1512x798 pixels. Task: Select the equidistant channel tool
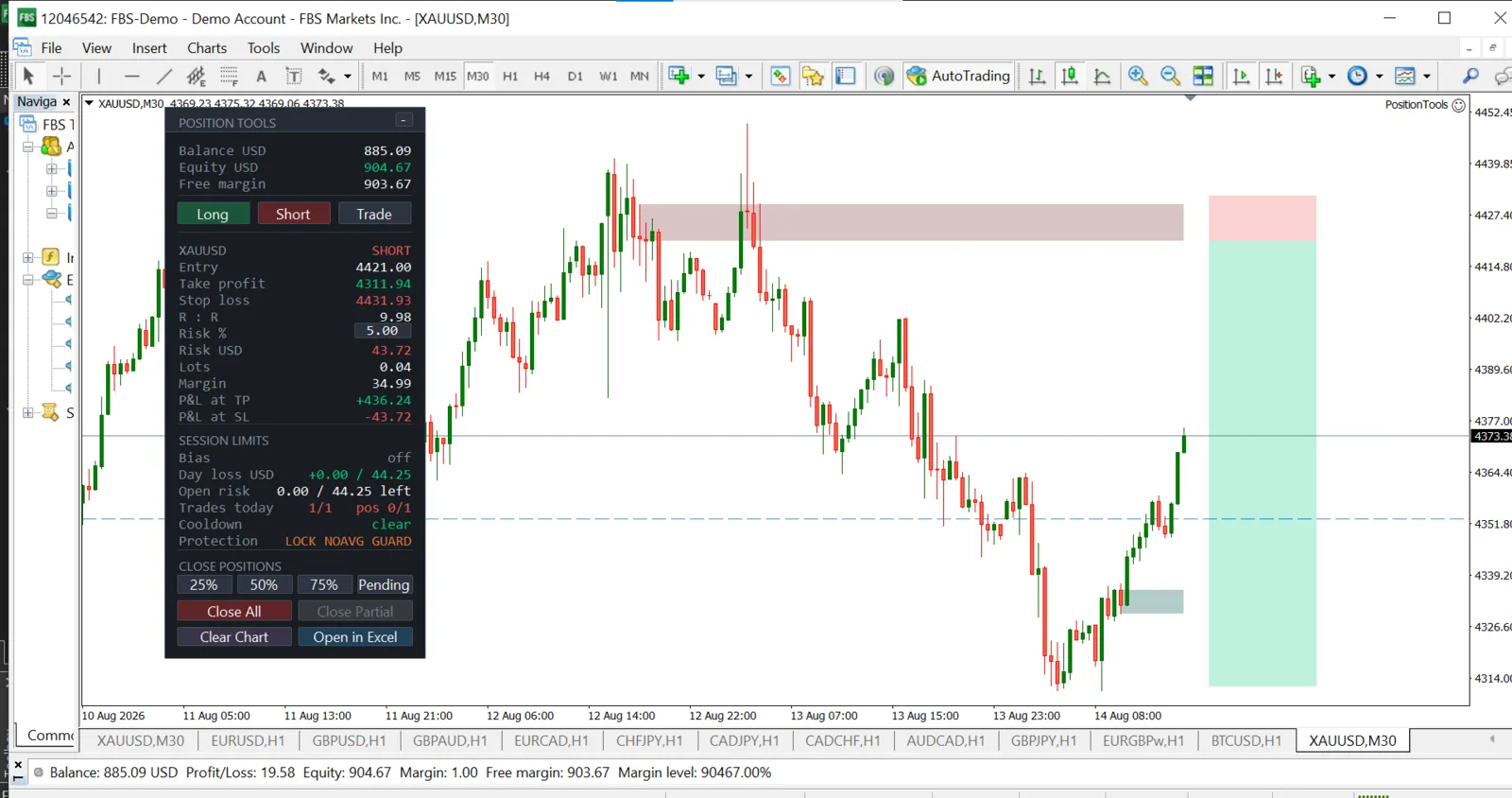pyautogui.click(x=196, y=76)
